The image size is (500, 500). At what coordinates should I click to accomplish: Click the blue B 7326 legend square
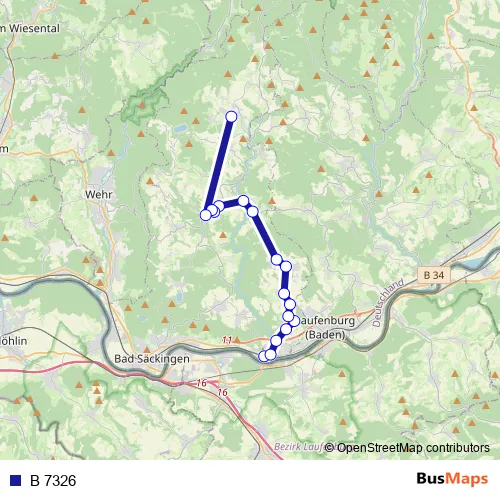pyautogui.click(x=16, y=480)
